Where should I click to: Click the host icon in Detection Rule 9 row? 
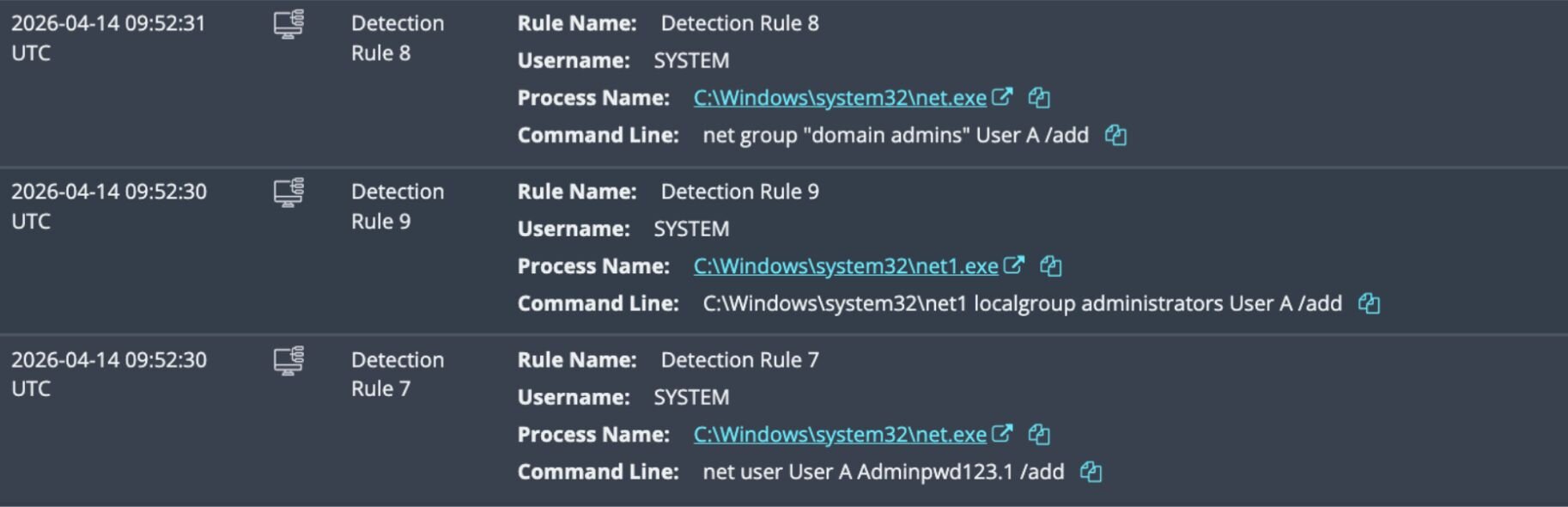point(289,192)
